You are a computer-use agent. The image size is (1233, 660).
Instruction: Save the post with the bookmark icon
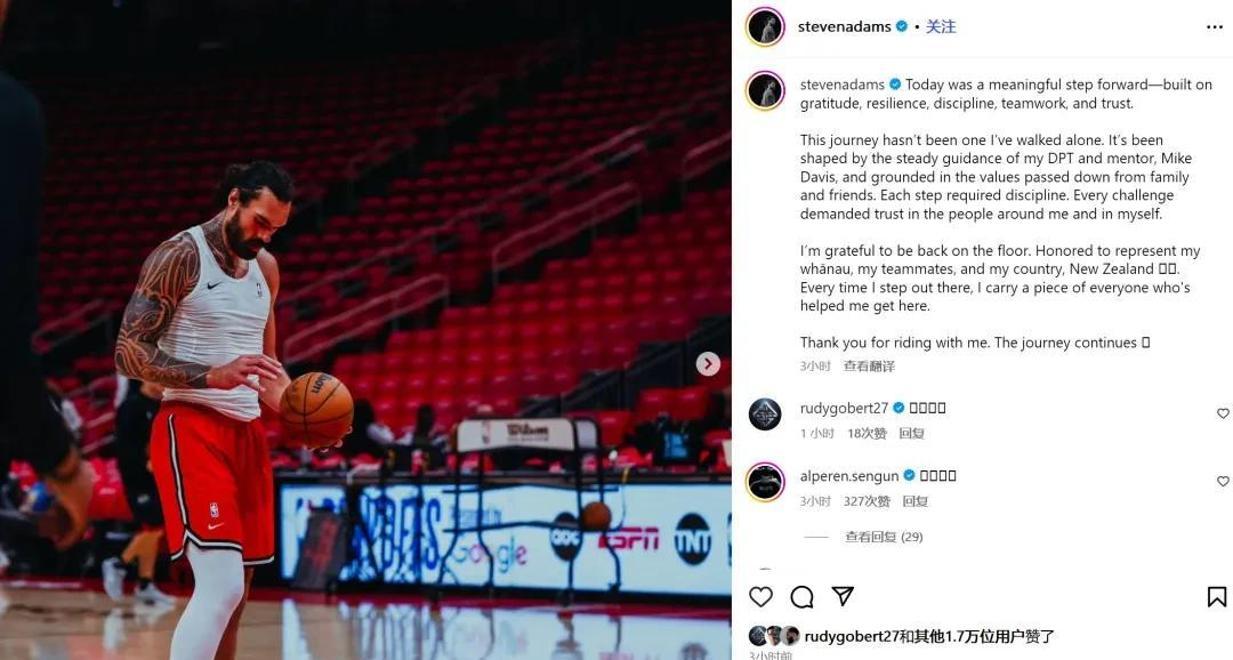(x=1217, y=597)
